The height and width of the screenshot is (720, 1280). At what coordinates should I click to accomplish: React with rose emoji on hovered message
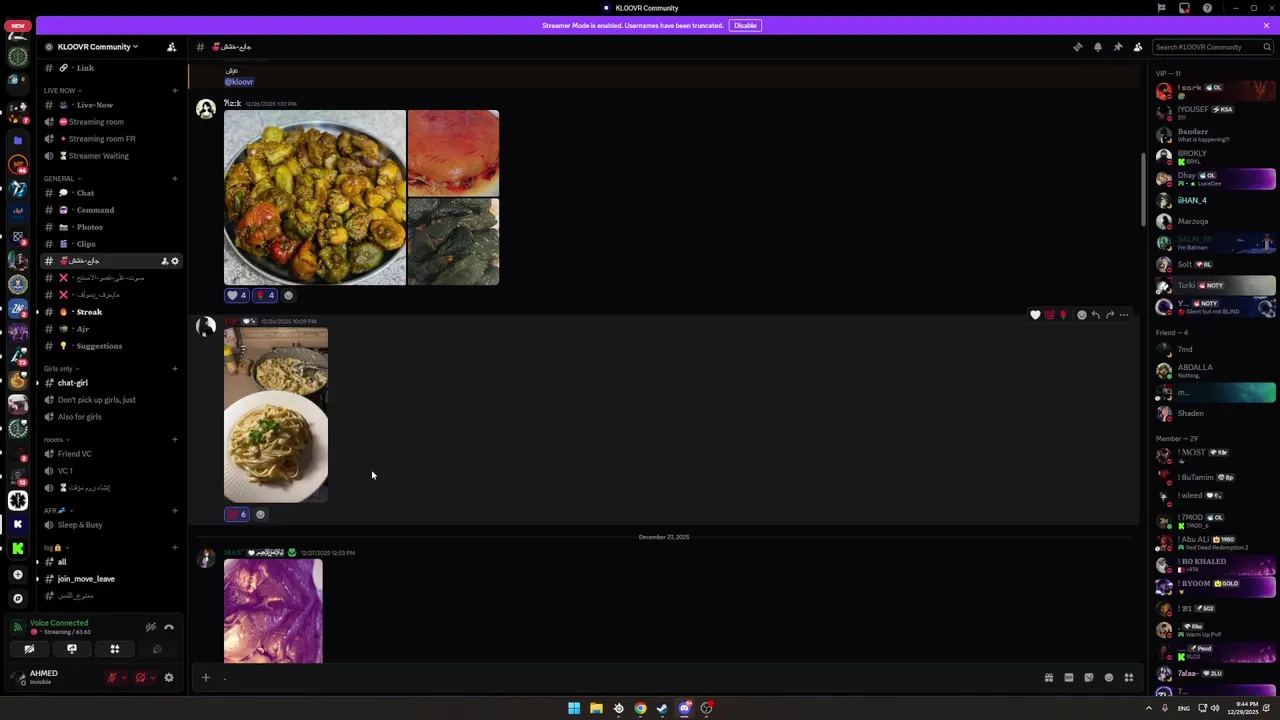1063,315
